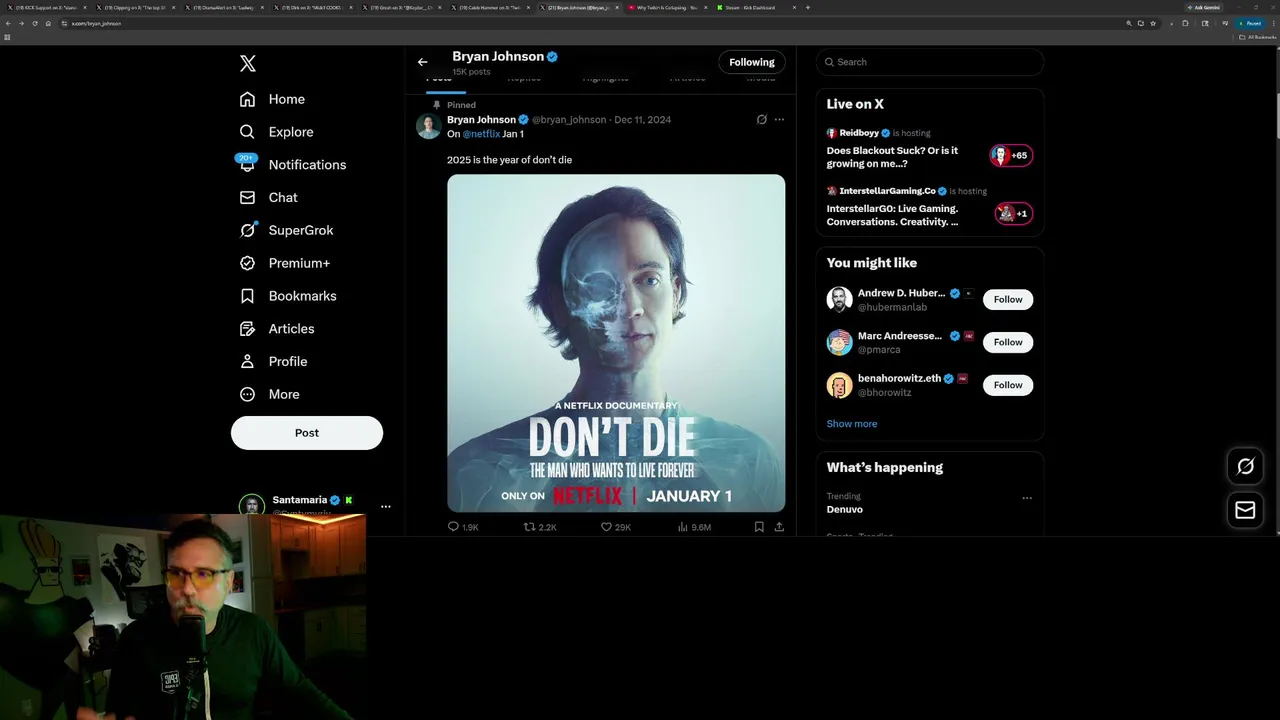Open the Premium+ page

click(284, 263)
